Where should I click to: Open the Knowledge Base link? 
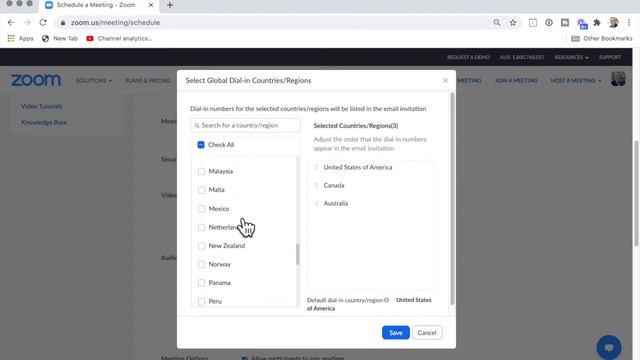tap(44, 122)
